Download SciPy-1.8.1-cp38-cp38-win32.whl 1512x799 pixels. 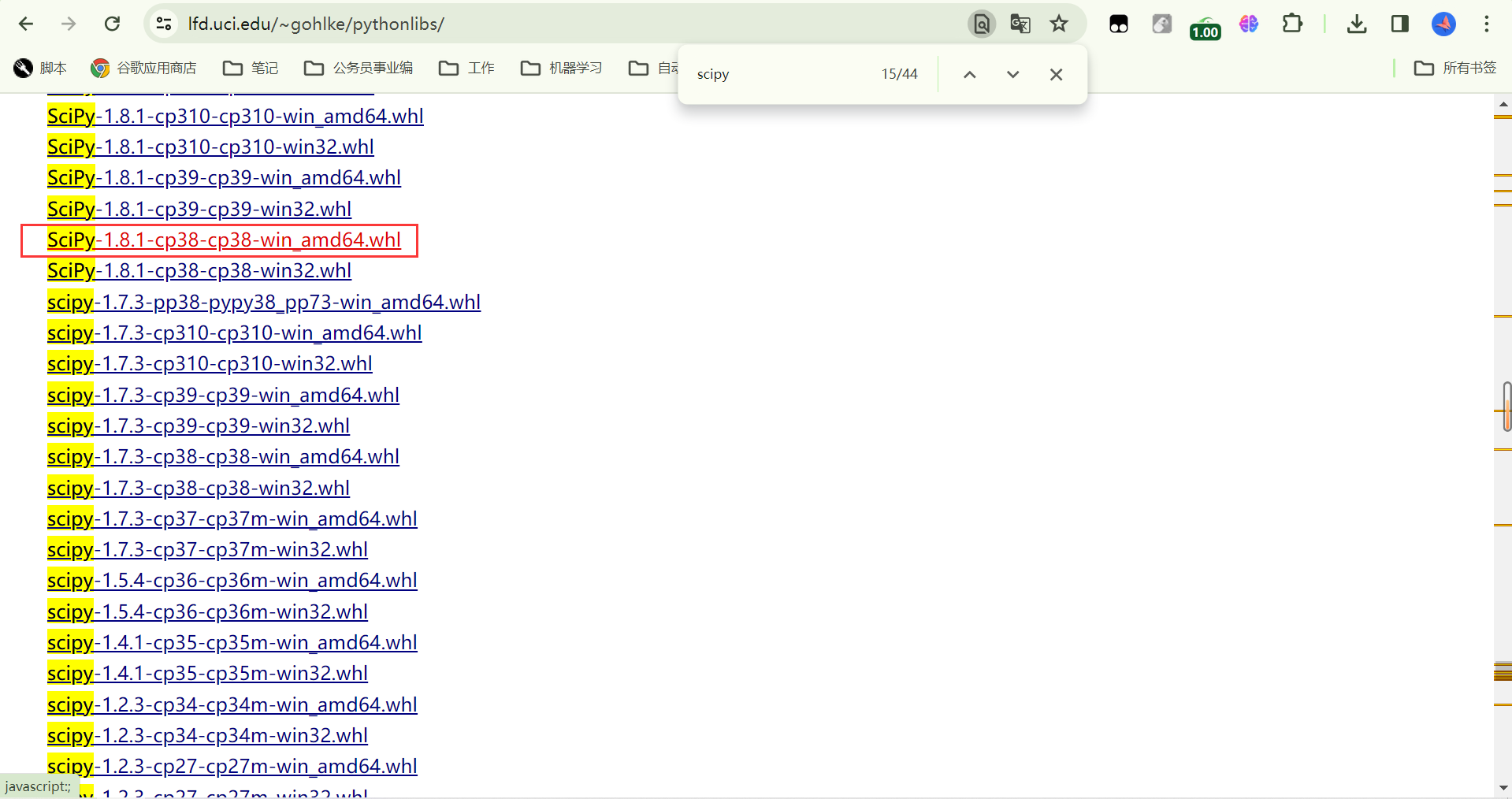199,270
